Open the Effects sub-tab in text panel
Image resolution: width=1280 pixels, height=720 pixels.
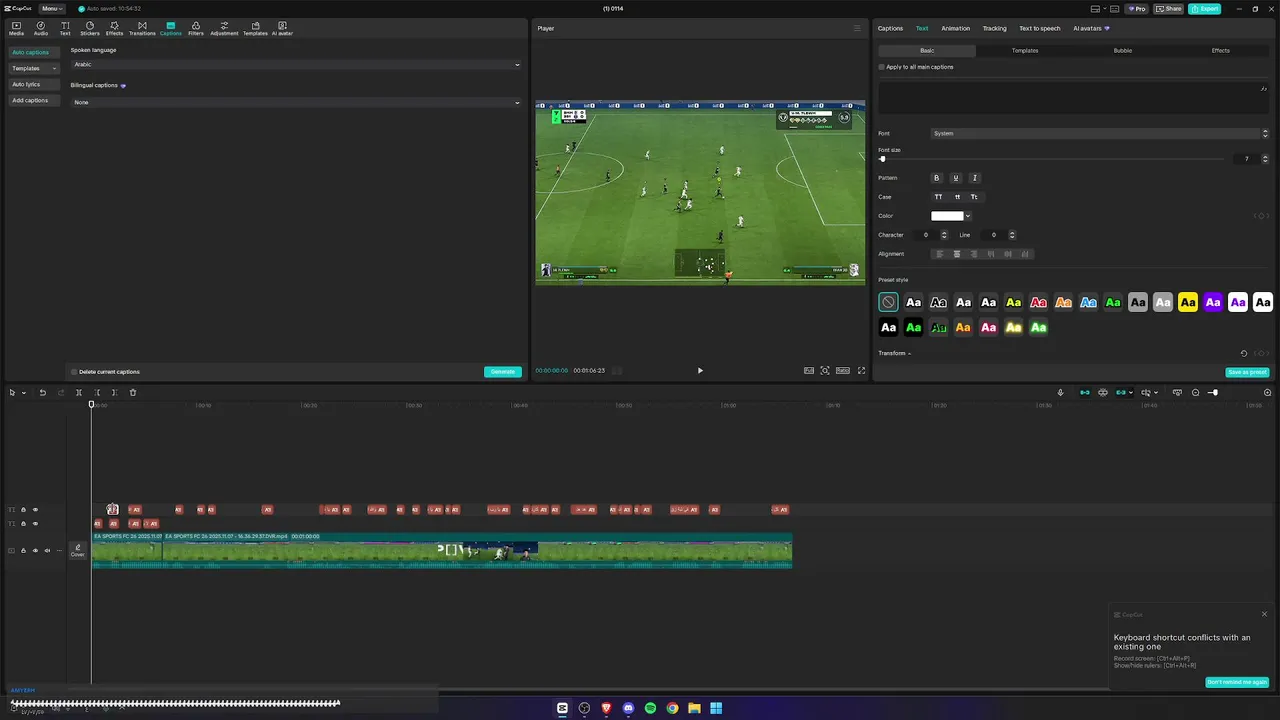(x=1221, y=50)
